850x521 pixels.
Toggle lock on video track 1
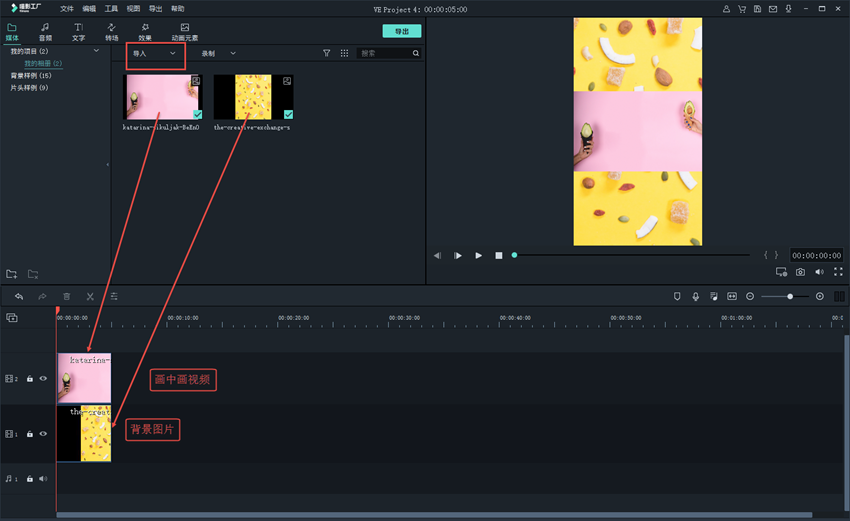point(30,434)
